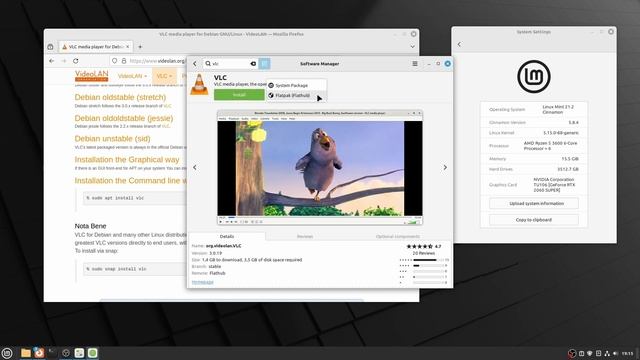The image size is (640, 360).
Task: Reload the page in Firefox
Action: tap(76, 61)
